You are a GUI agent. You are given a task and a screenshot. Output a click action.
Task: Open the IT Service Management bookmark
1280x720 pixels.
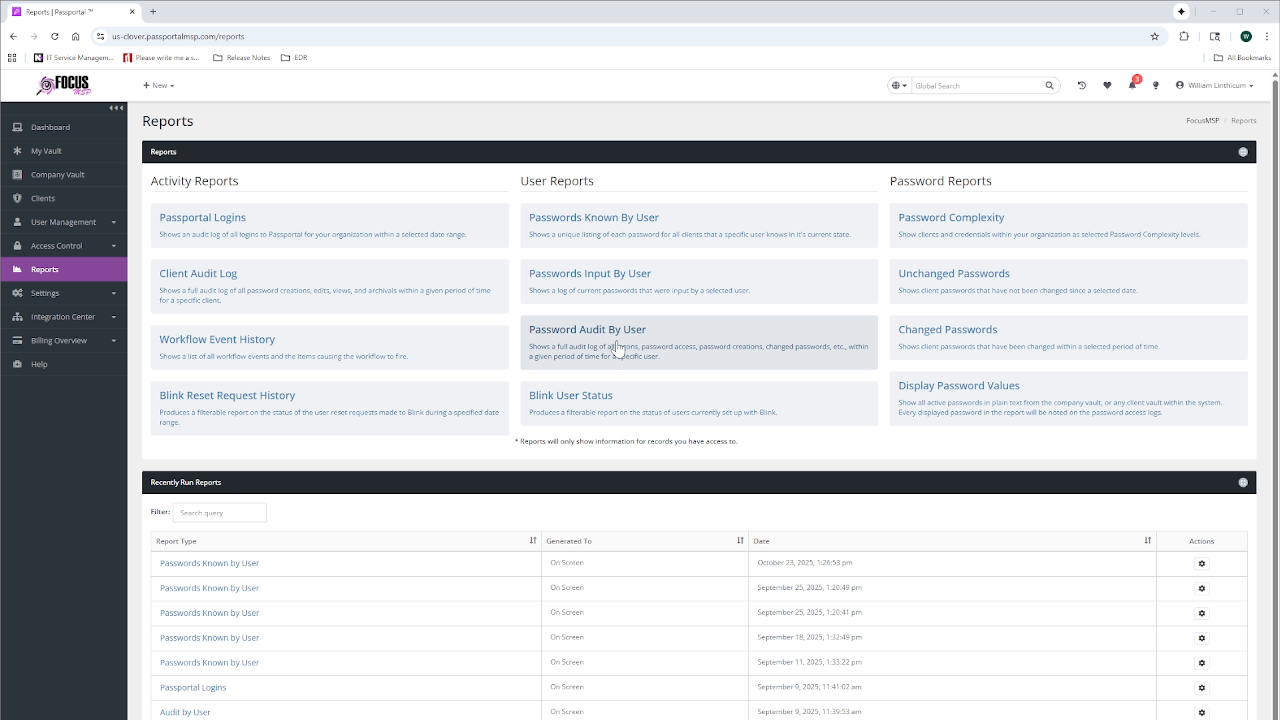[x=75, y=58]
